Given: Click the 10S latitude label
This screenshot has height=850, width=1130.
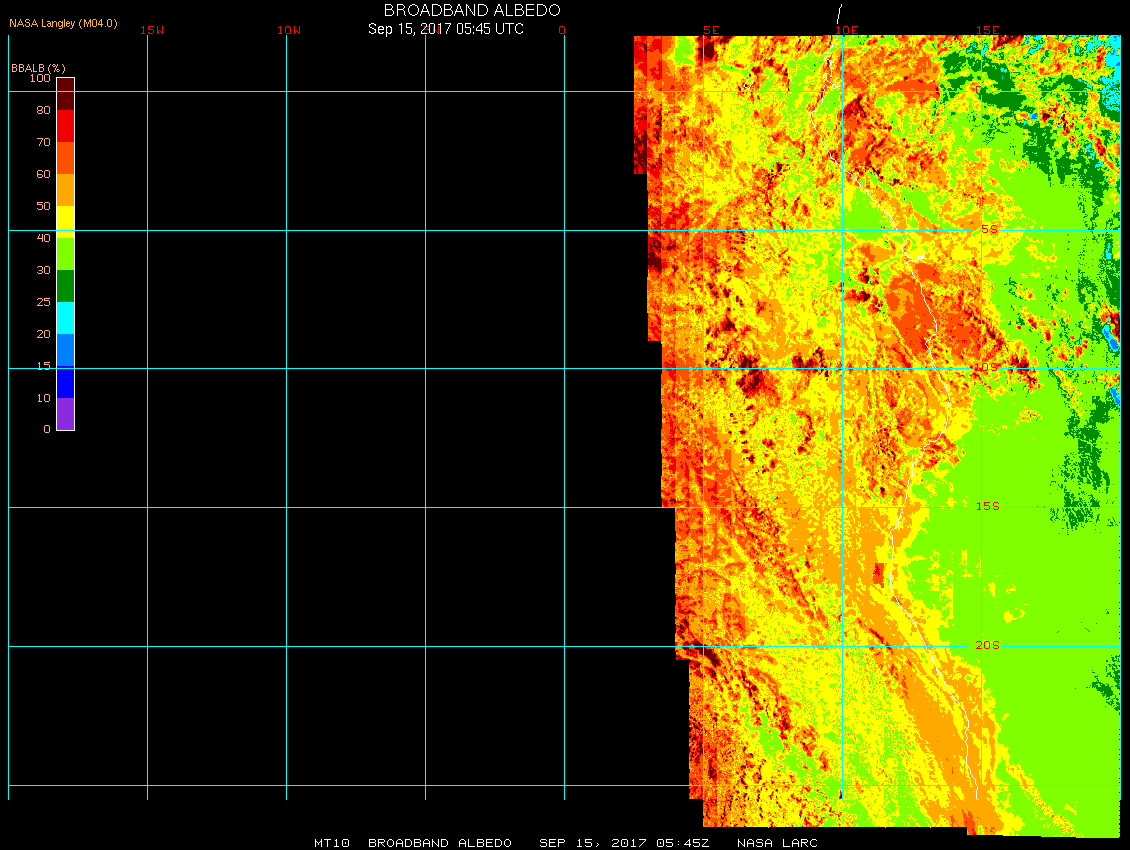Looking at the screenshot, I should tap(987, 368).
